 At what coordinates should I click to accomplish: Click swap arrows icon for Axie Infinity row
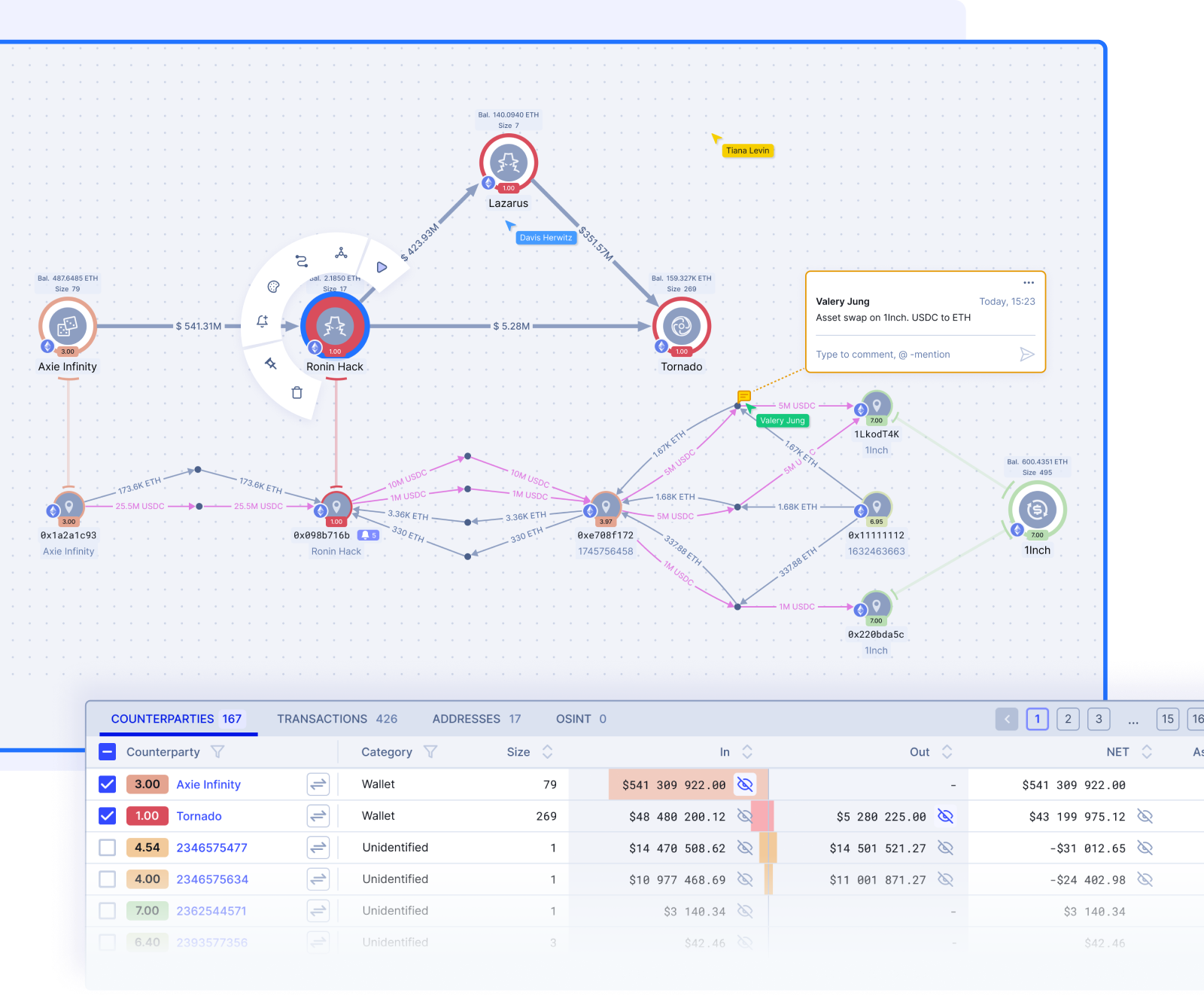[x=318, y=784]
